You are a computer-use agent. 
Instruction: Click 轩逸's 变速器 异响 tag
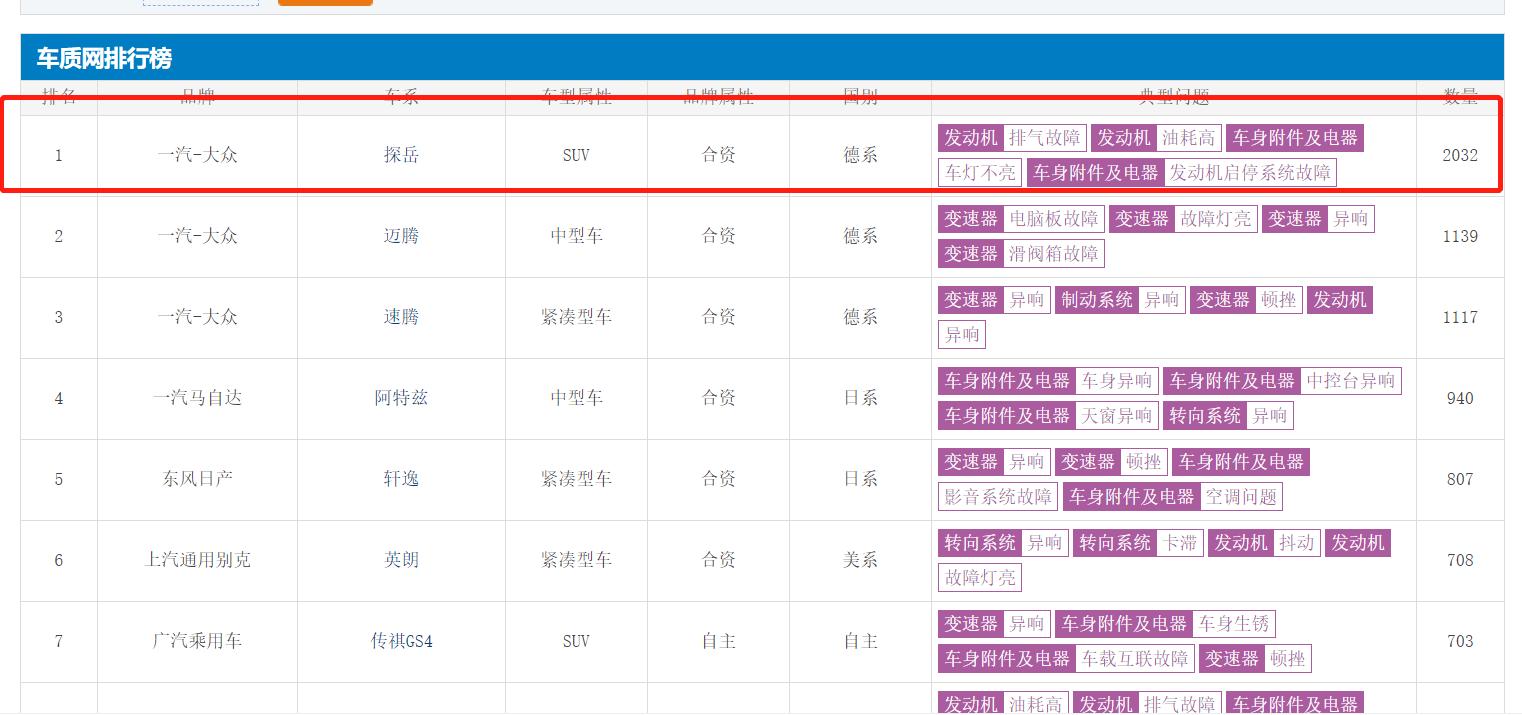(994, 462)
